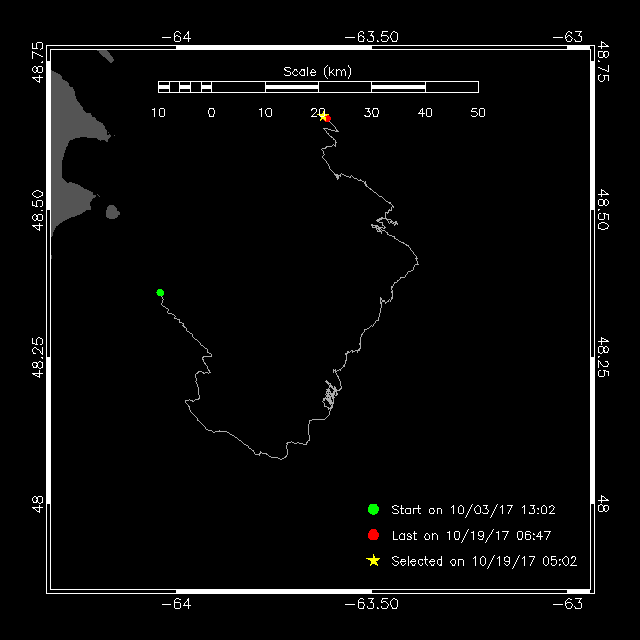
Task: Click the top axis label -63.50
Action: coord(371,37)
